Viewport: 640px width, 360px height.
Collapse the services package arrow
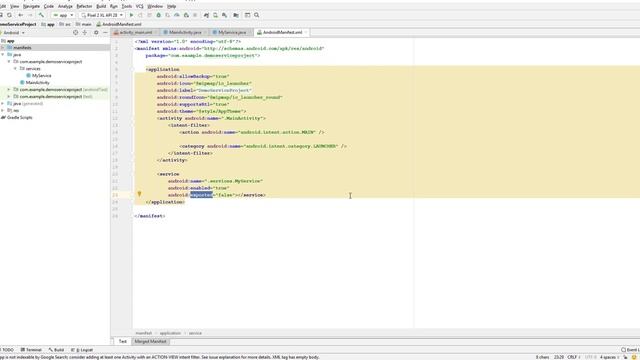pyautogui.click(x=16, y=69)
